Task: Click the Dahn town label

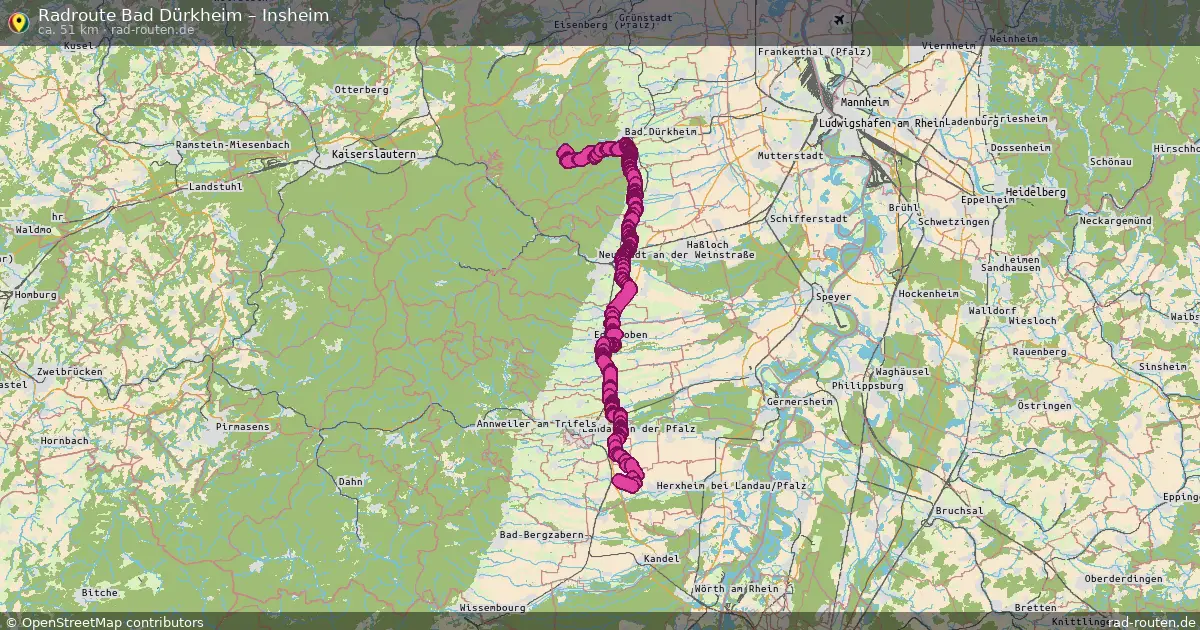Action: (x=350, y=481)
